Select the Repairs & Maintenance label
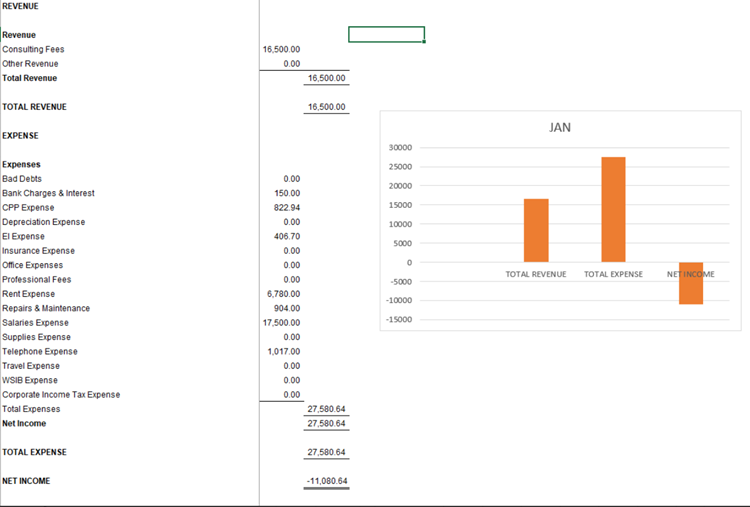The height and width of the screenshot is (507, 750). pos(46,308)
